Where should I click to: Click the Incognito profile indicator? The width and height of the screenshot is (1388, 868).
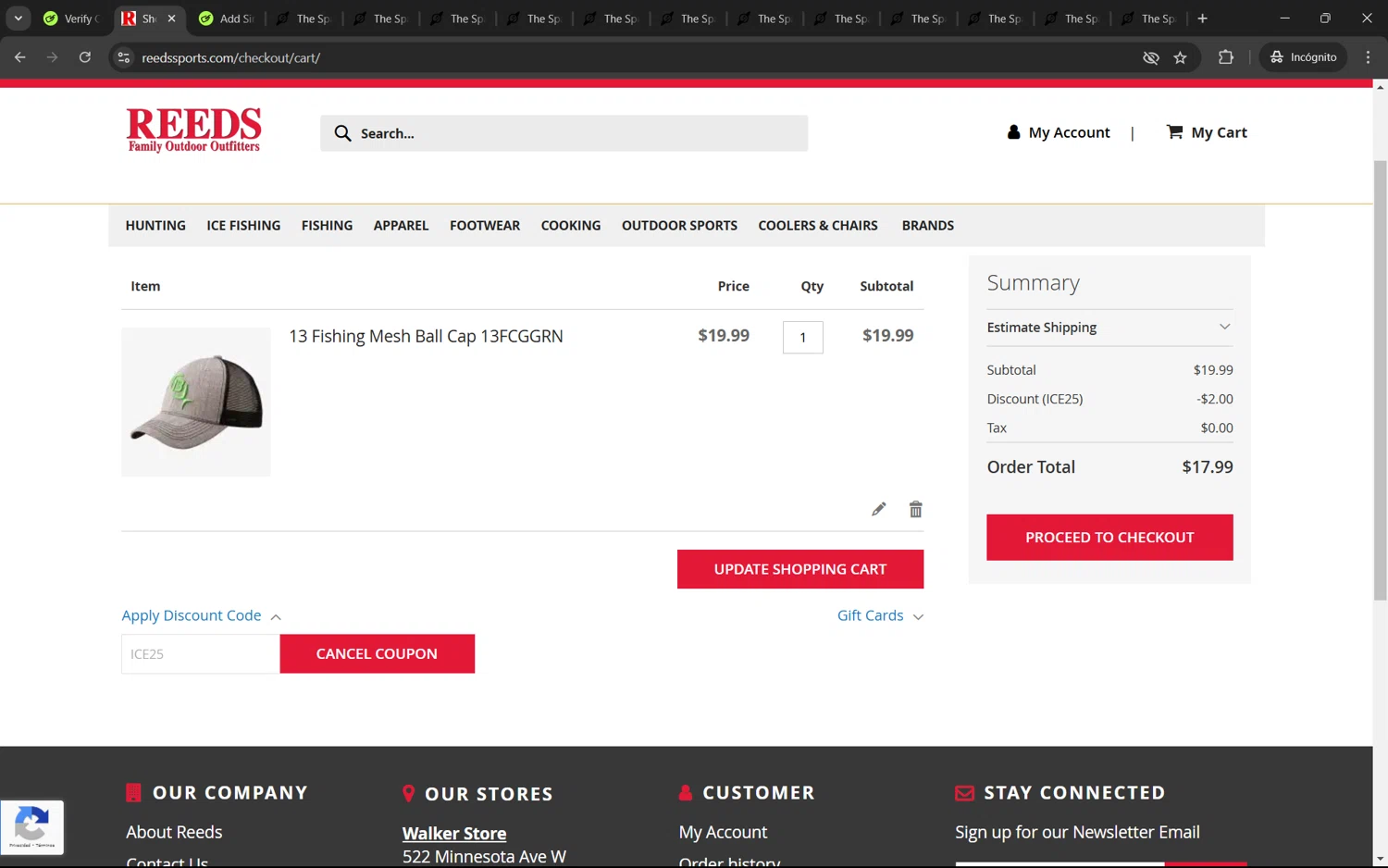coord(1303,57)
